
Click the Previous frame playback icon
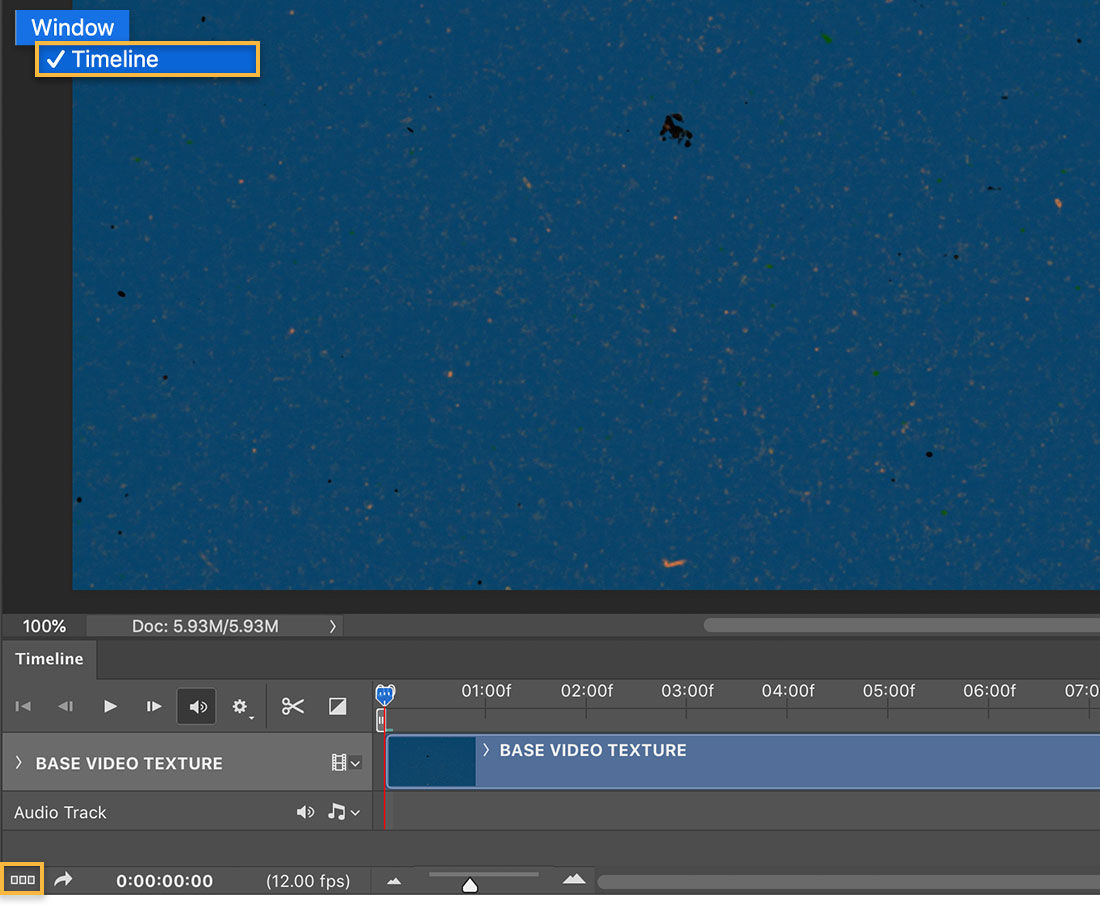(x=66, y=706)
